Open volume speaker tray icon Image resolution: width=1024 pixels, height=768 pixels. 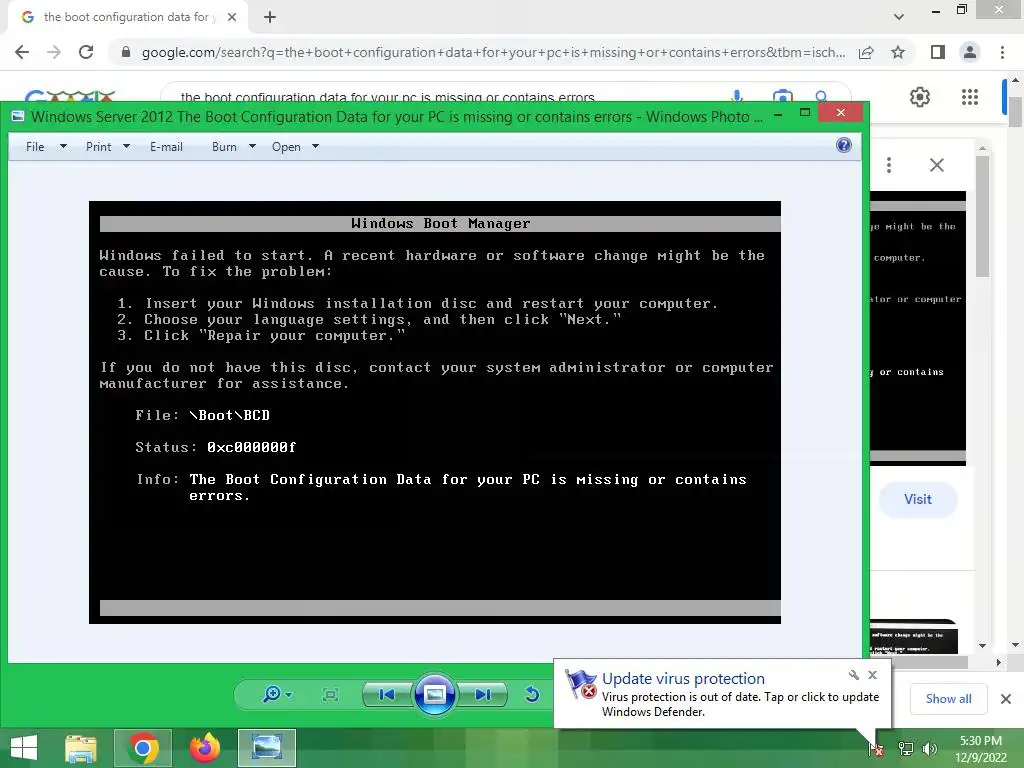coord(929,748)
